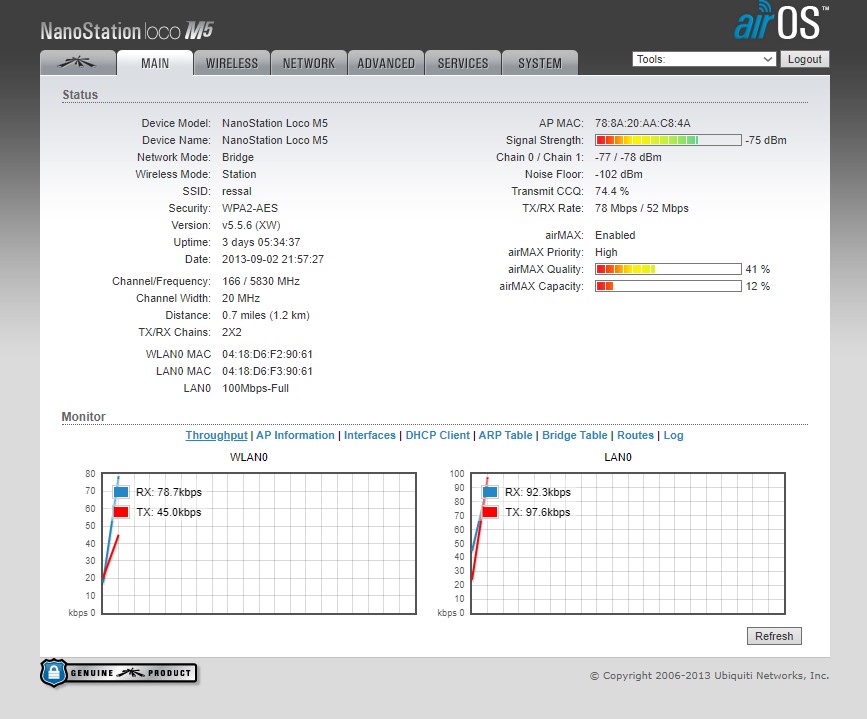
Task: Click the firmware version v5.5.6 (XW)
Action: [251, 225]
